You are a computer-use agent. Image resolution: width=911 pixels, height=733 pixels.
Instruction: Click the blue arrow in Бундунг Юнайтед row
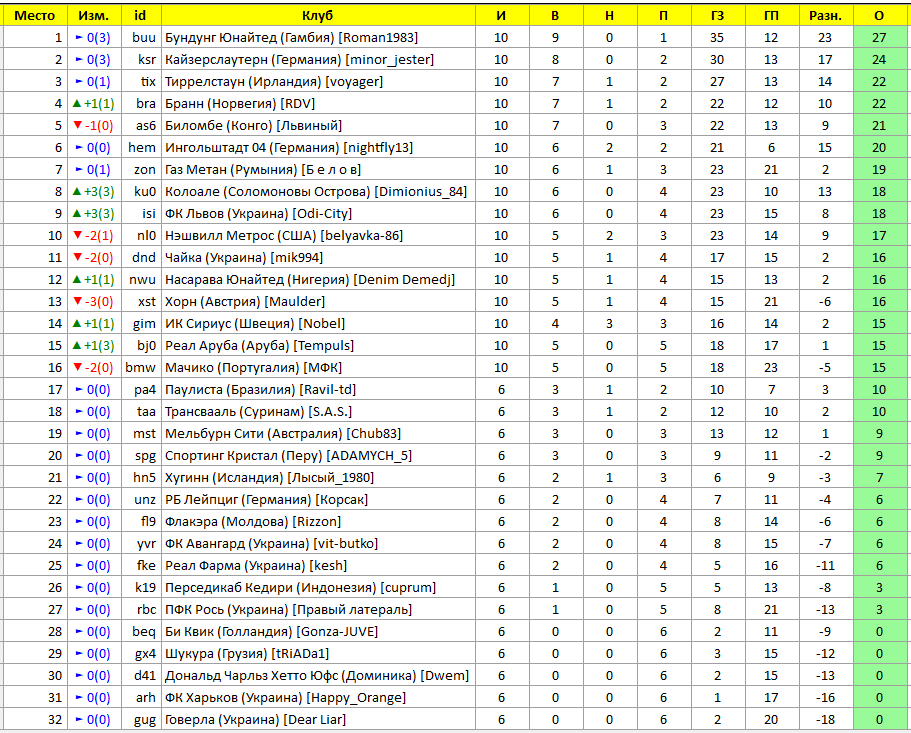coord(80,38)
